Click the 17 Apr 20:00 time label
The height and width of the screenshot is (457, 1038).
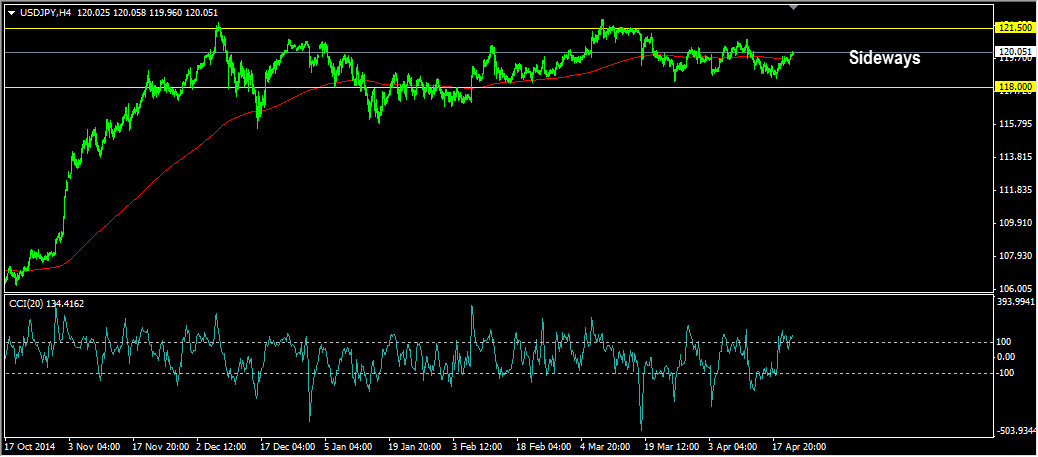(798, 446)
